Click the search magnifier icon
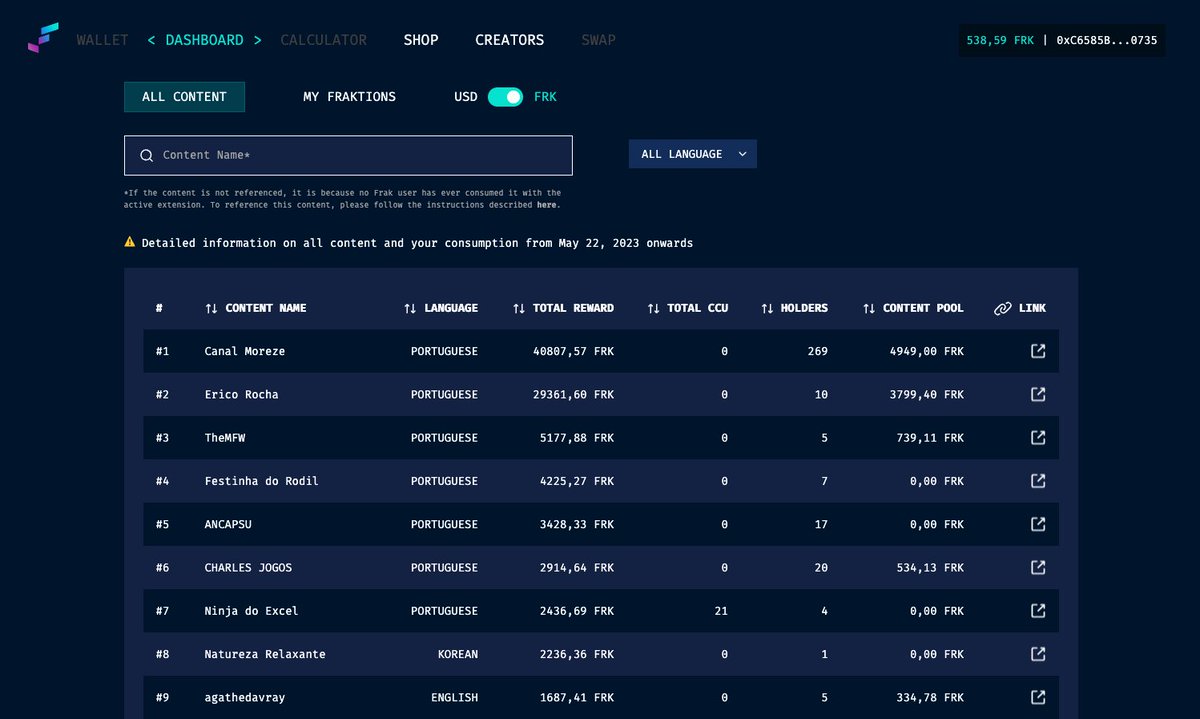This screenshot has height=719, width=1200. coord(146,156)
